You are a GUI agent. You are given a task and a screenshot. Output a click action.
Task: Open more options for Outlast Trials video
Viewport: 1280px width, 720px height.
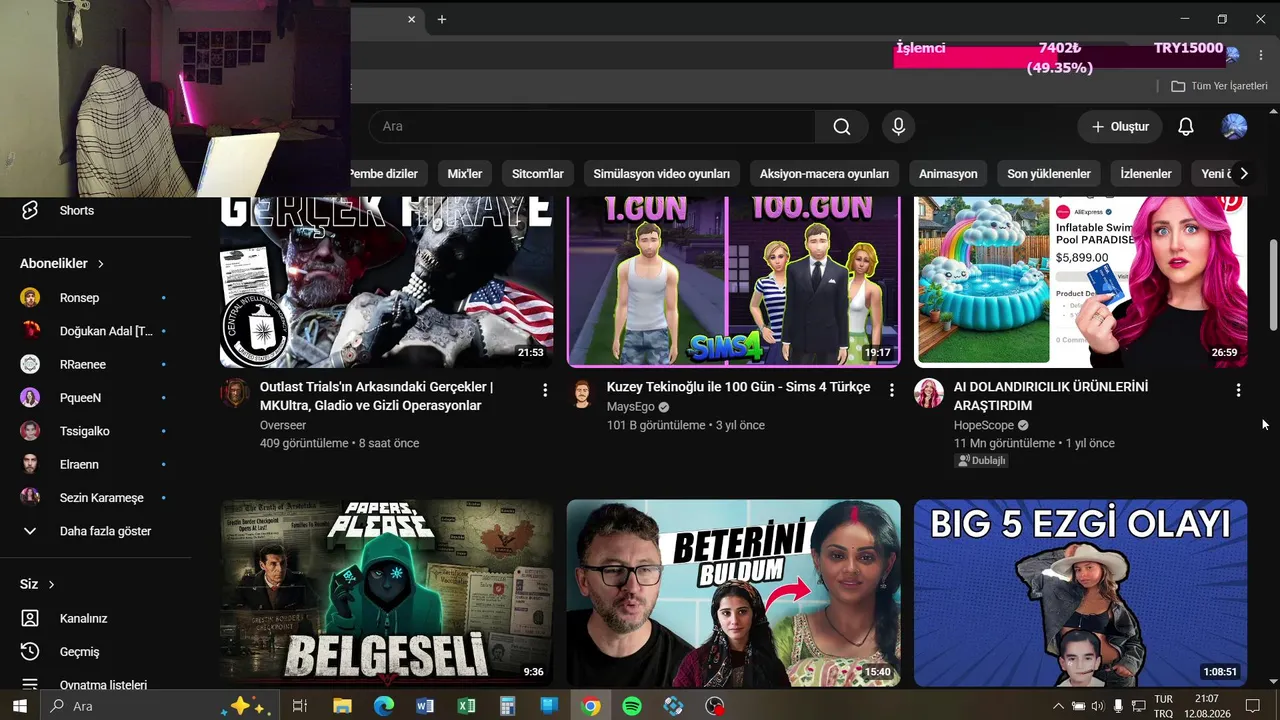[545, 390]
